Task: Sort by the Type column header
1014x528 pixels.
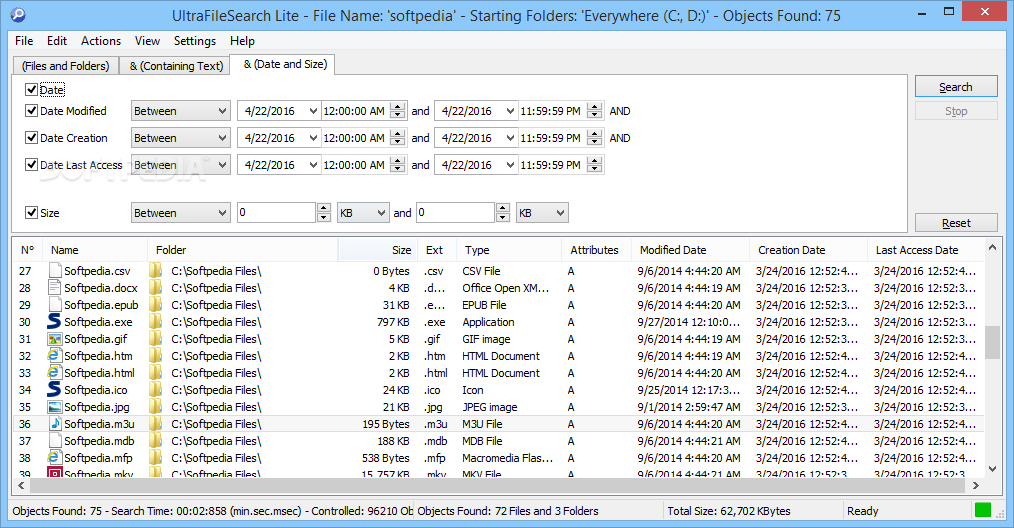Action: [x=508, y=250]
